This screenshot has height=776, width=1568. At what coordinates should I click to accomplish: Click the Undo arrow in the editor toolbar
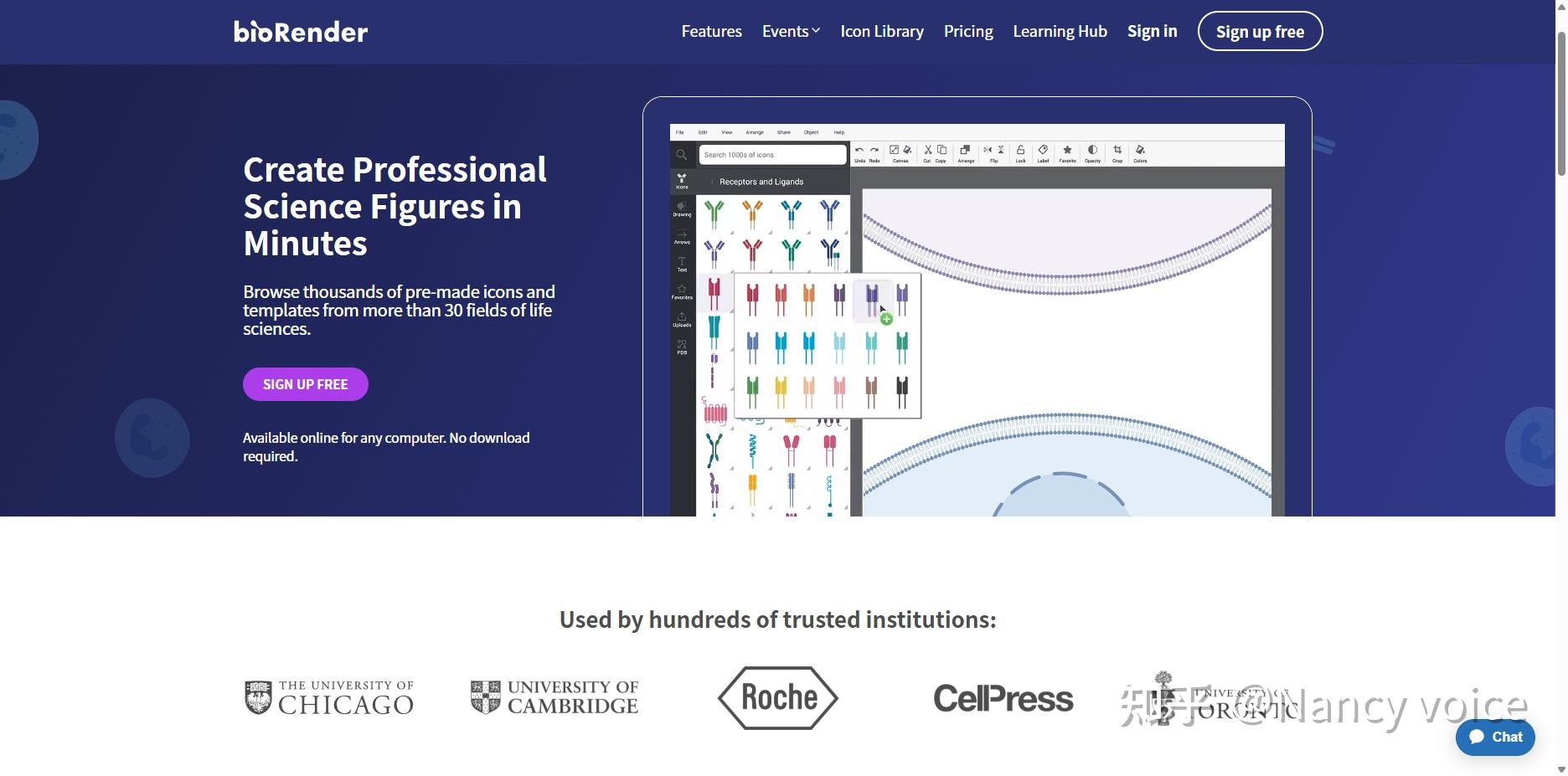tap(859, 151)
